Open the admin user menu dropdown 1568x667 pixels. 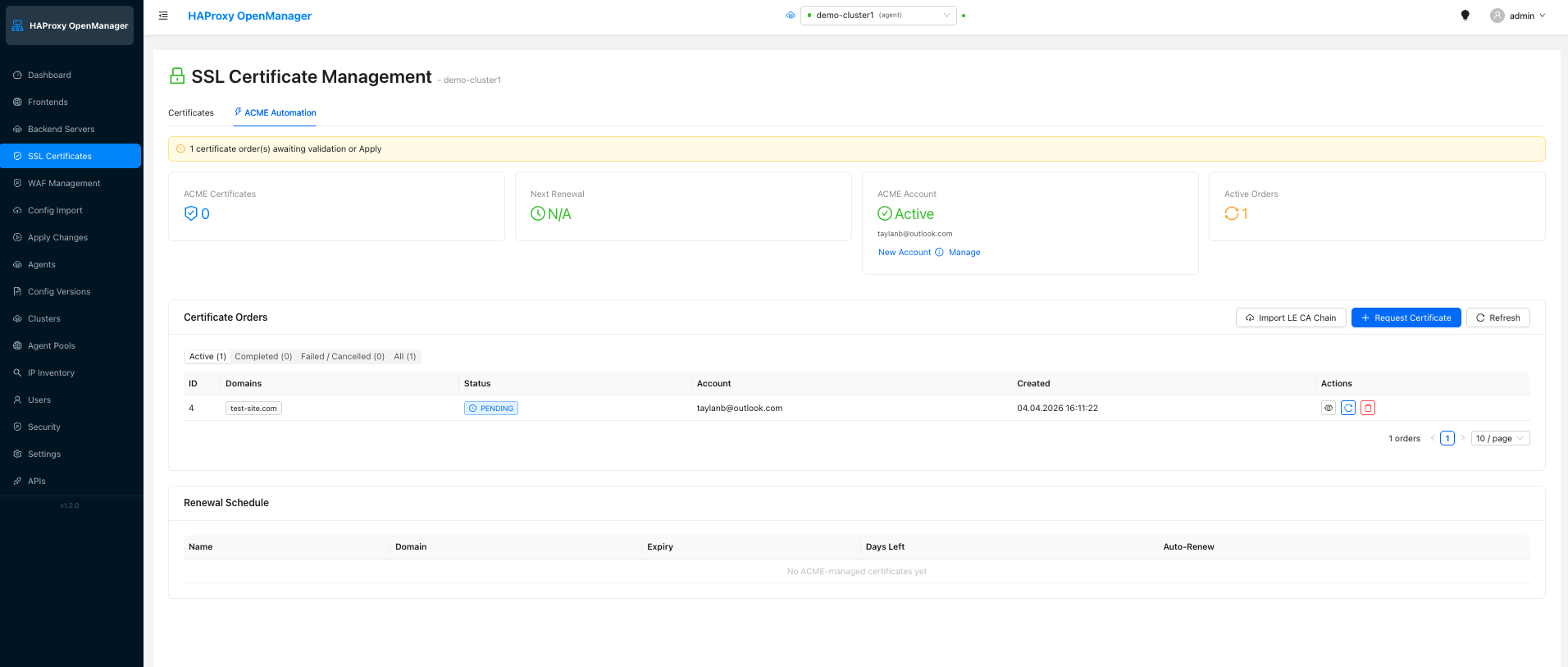tap(1518, 16)
